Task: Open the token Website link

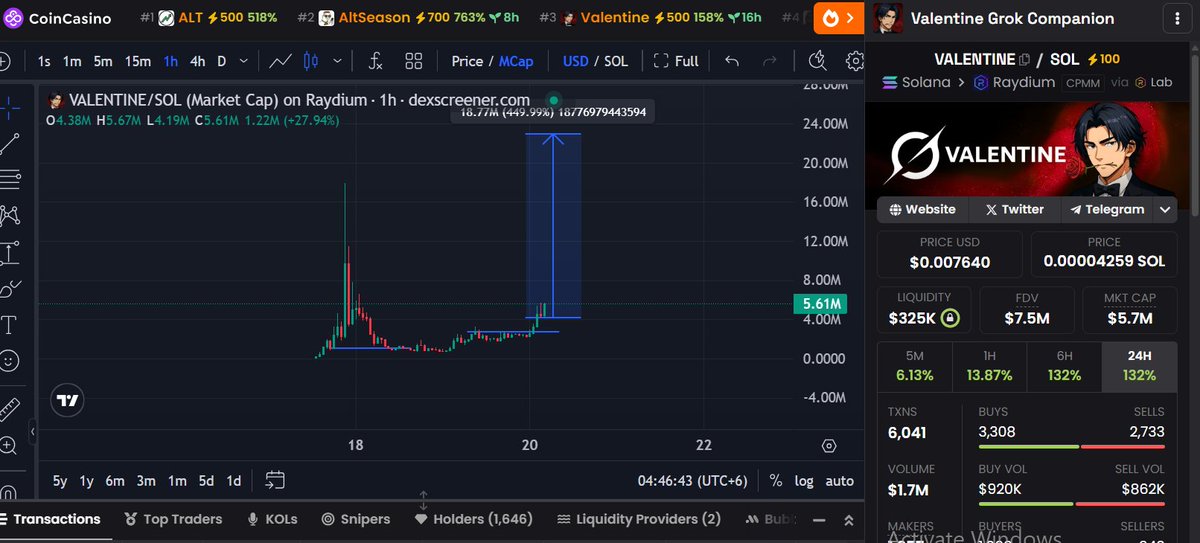Action: click(x=921, y=210)
